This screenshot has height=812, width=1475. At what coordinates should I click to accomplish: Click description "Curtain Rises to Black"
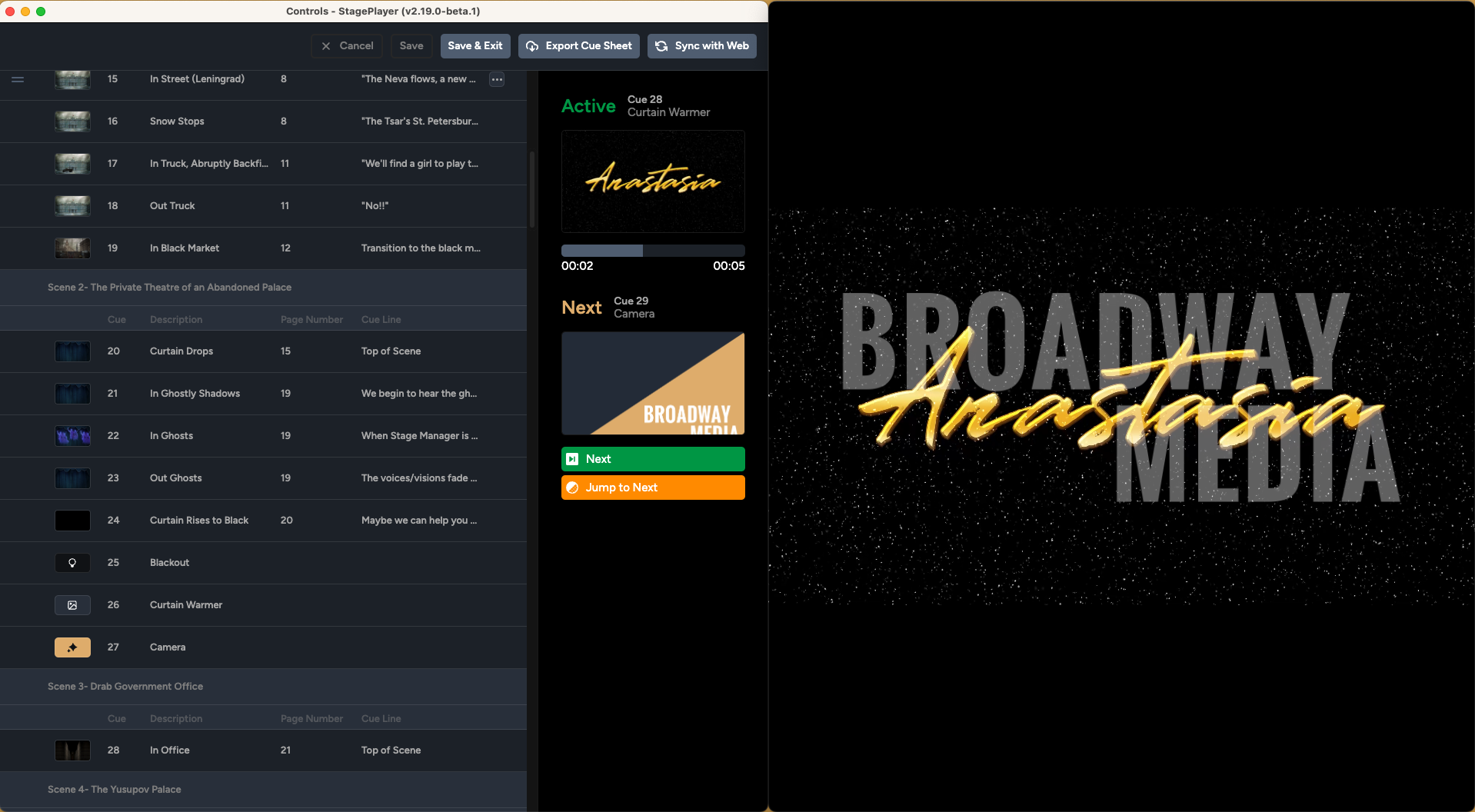coord(199,521)
